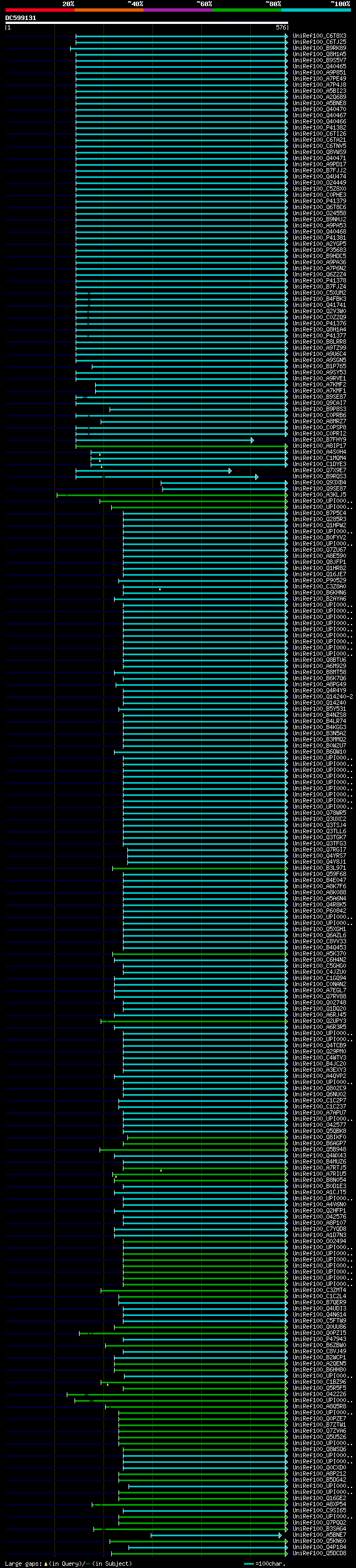Screen dimensions: 356x1568
Task: Click arrowhead ending the UniRef100_Q7X9E7 alignment bar
Action: [x=230, y=471]
